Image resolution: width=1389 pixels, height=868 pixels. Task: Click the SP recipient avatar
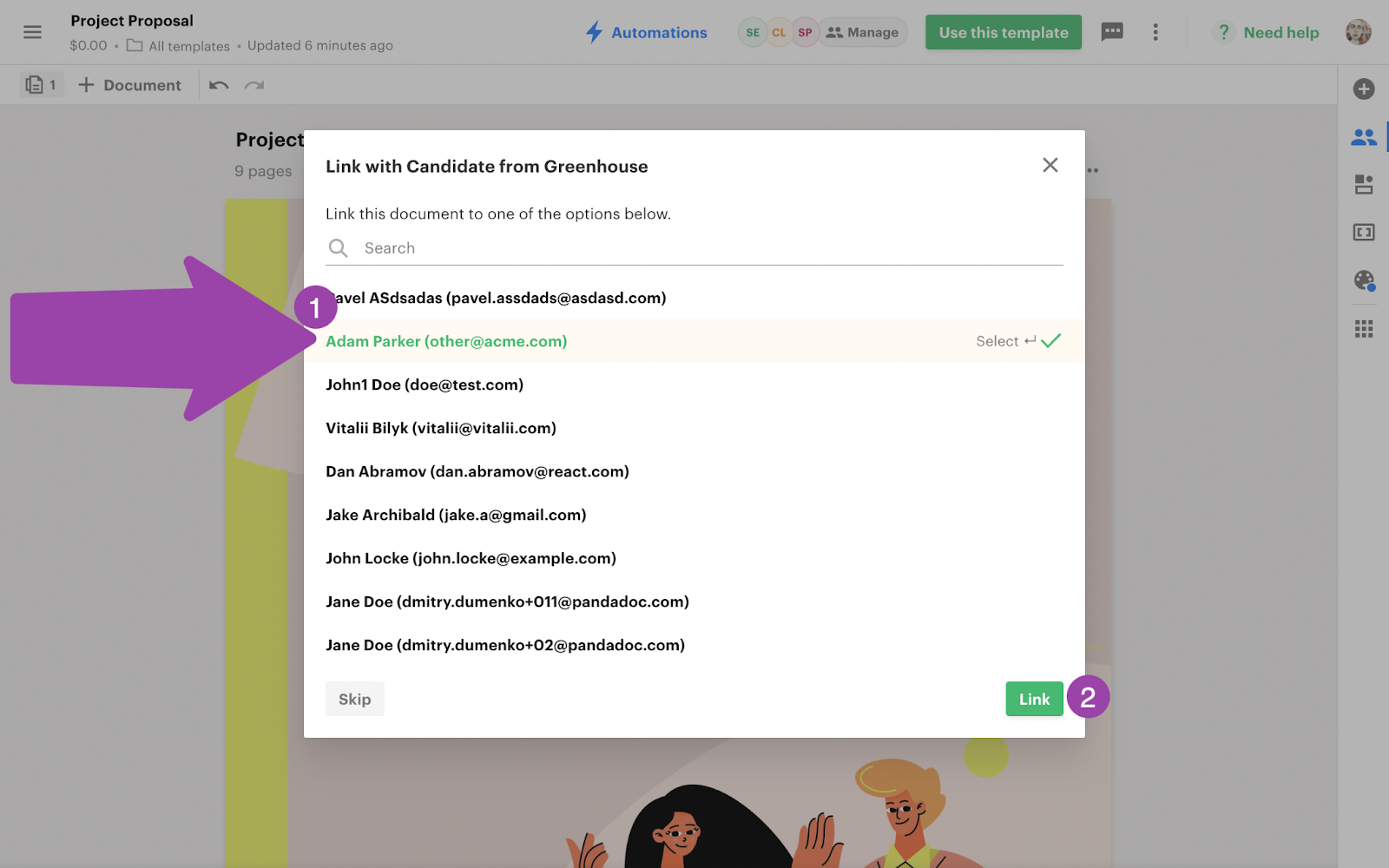[x=805, y=32]
